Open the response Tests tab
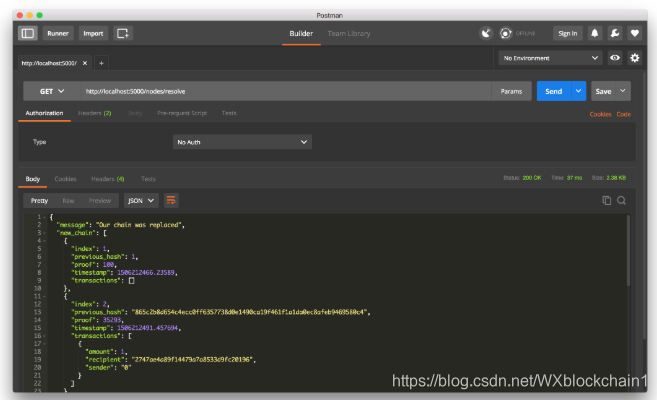Screen dimensions: 657x400 (x=148, y=179)
